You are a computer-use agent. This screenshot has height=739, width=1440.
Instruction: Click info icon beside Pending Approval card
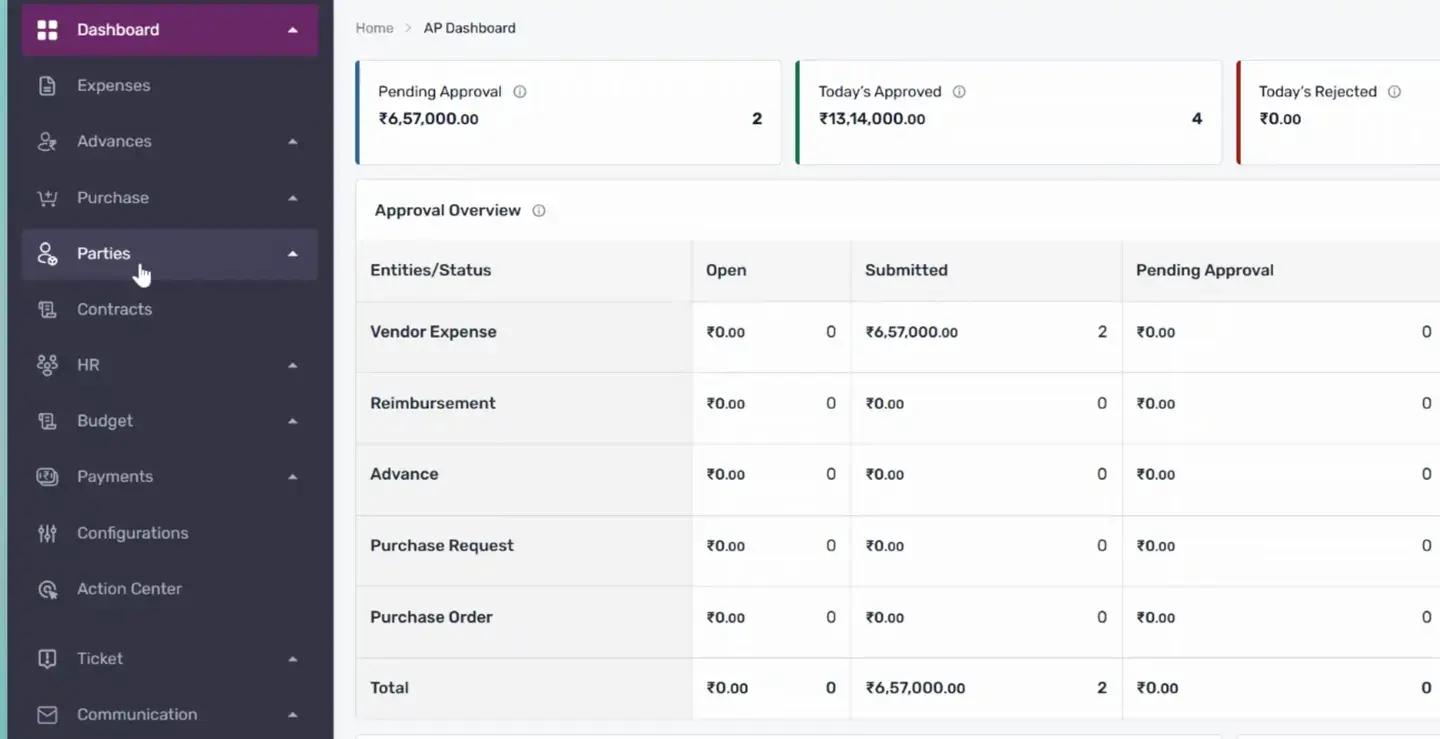click(x=520, y=92)
